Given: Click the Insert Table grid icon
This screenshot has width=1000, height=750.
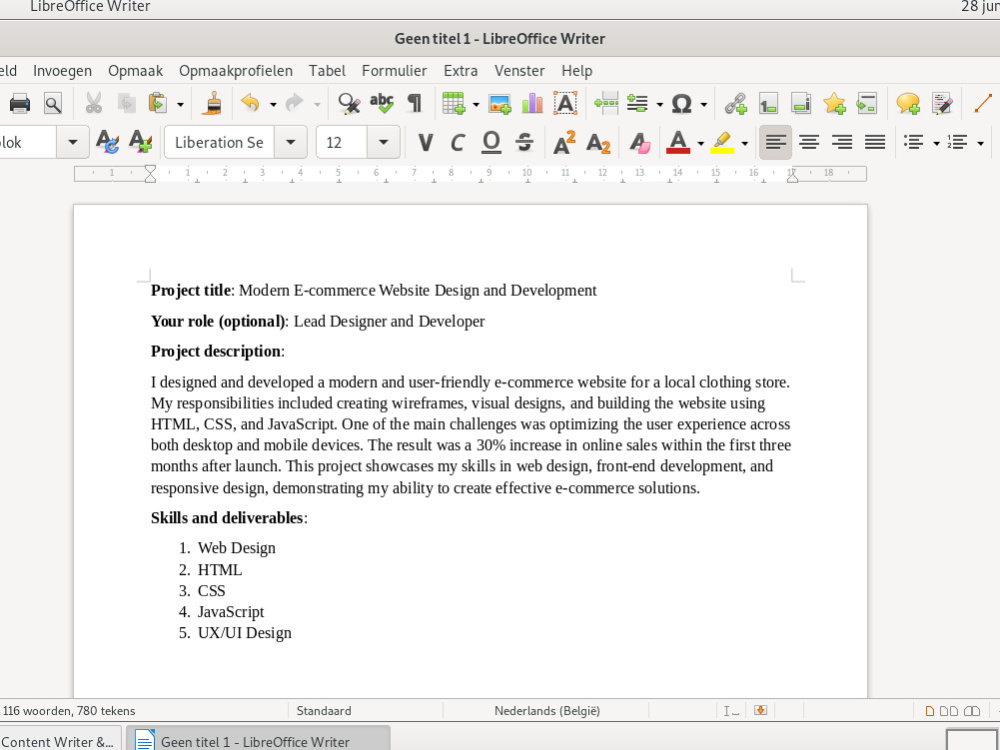Looking at the screenshot, I should tap(453, 103).
